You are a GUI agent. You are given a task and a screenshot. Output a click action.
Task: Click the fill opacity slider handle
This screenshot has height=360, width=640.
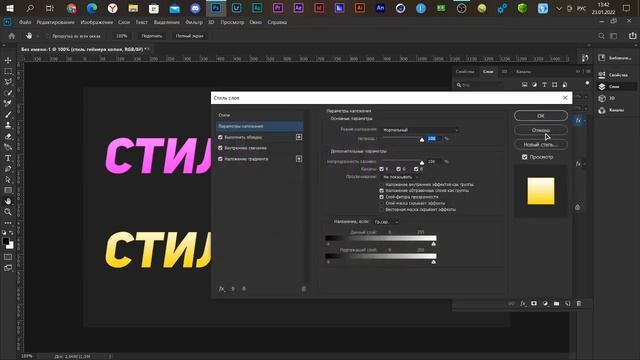(x=422, y=162)
